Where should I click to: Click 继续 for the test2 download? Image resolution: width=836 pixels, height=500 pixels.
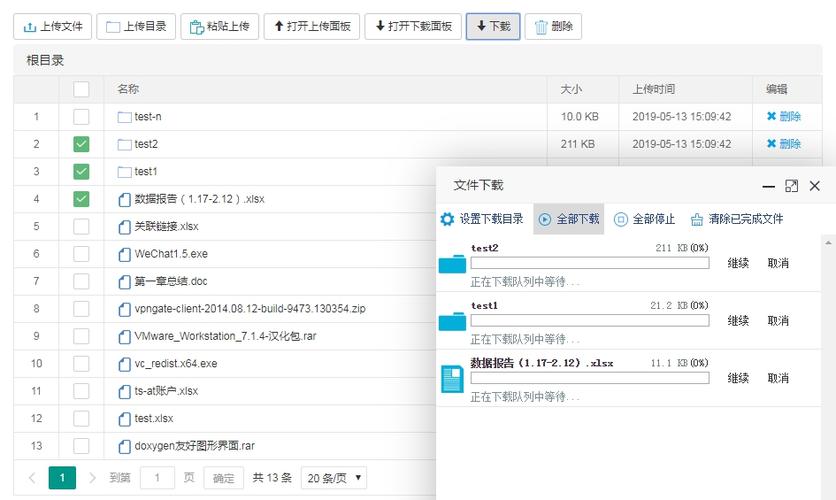738,263
